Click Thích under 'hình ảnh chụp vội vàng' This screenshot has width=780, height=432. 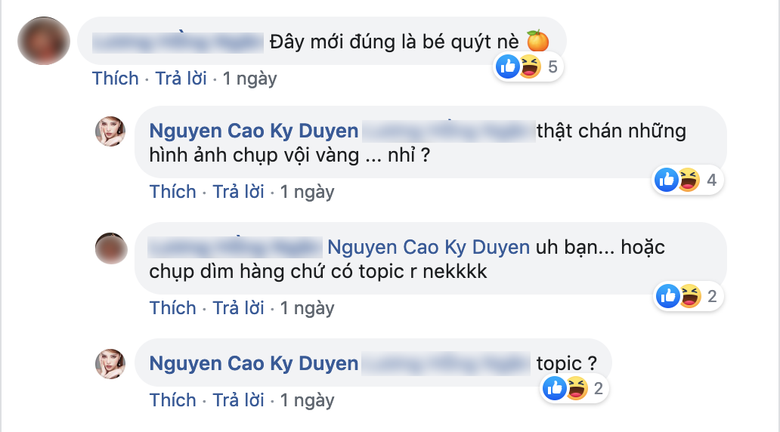tap(173, 192)
